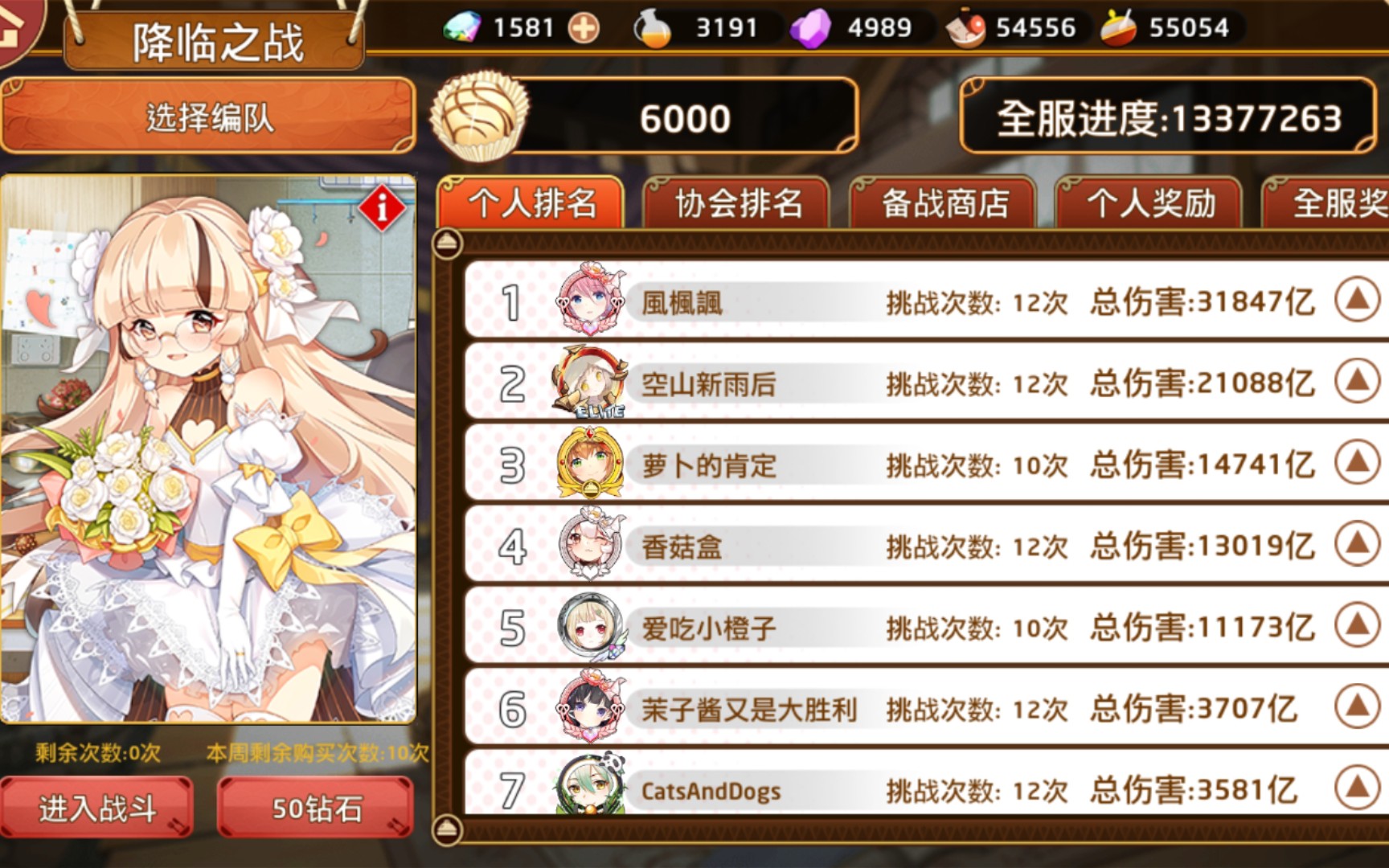Expand the arrow for 爱吃小橙子
The height and width of the screenshot is (868, 1389).
[x=1357, y=624]
